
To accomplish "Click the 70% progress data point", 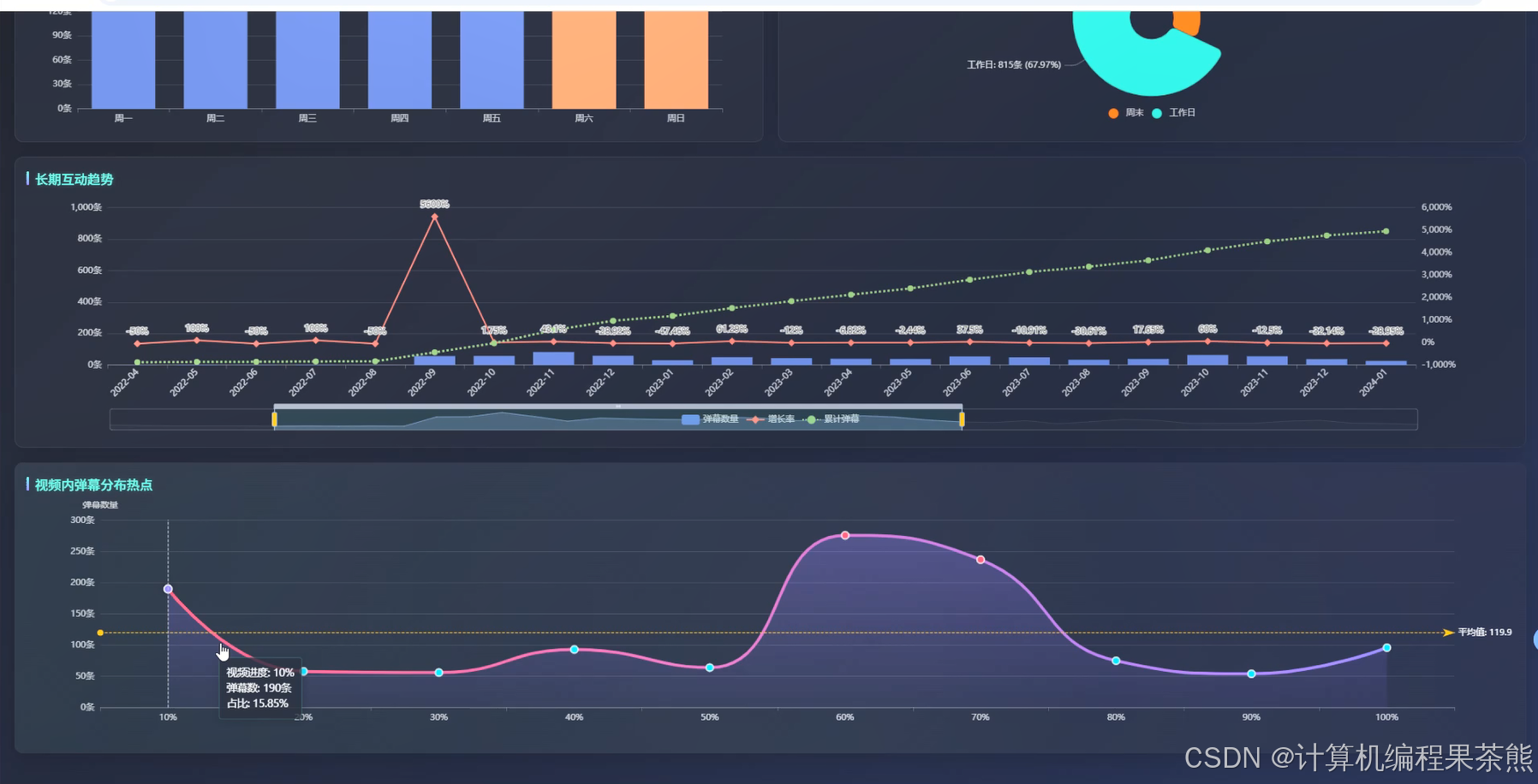I will (x=981, y=560).
